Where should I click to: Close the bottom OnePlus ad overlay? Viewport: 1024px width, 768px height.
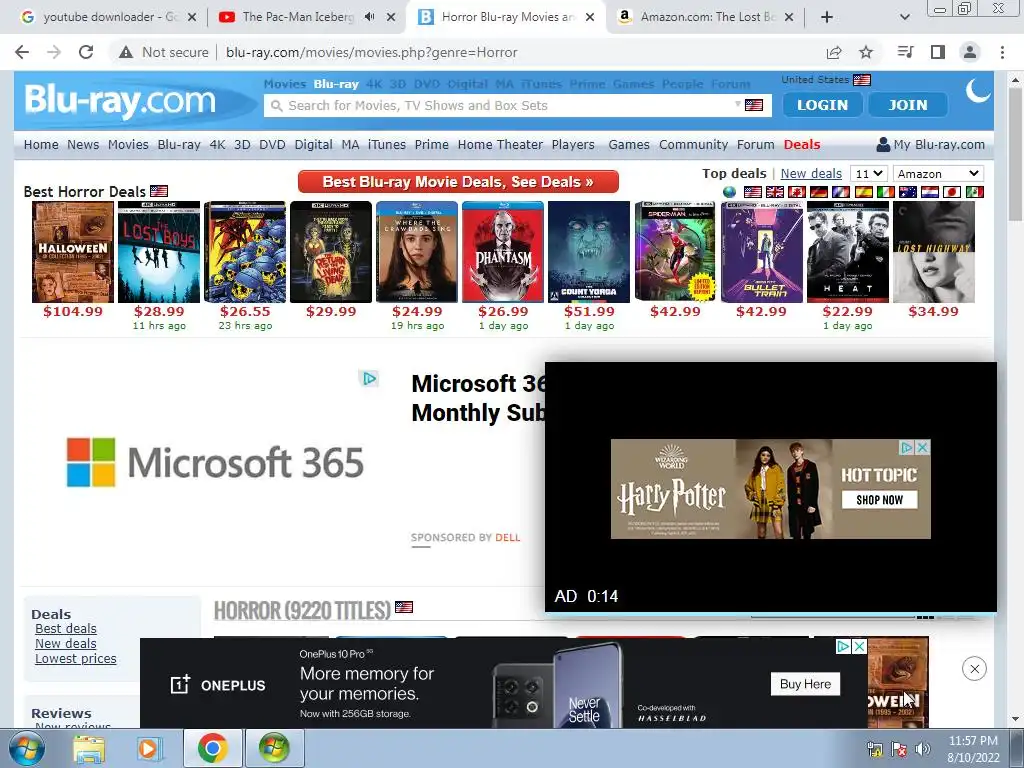click(x=974, y=669)
